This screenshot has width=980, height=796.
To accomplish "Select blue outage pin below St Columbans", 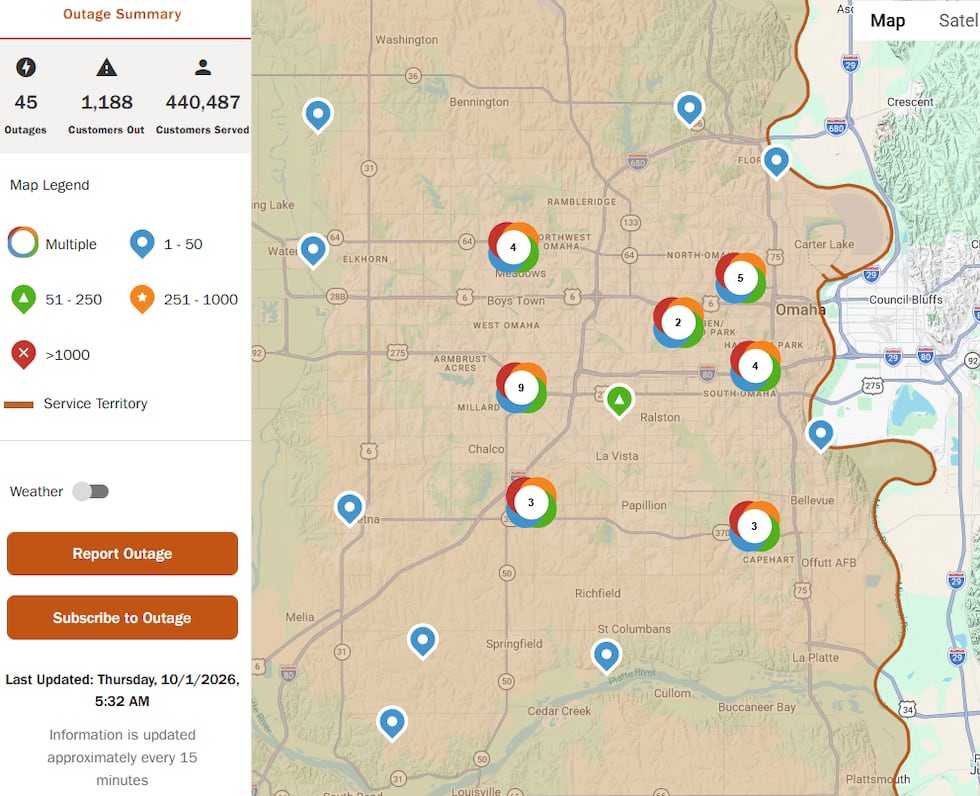I will pyautogui.click(x=606, y=655).
